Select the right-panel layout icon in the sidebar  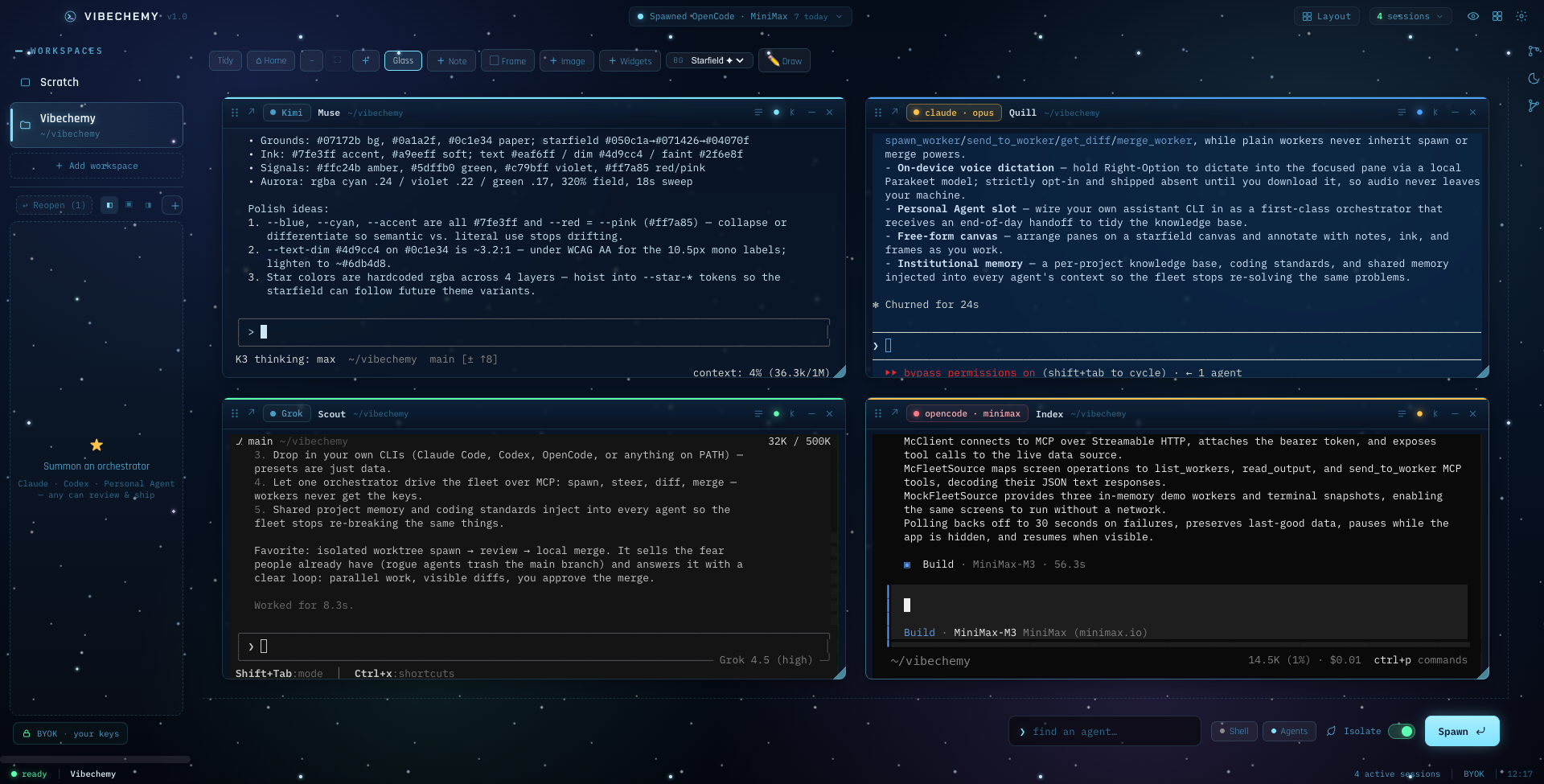(x=148, y=205)
